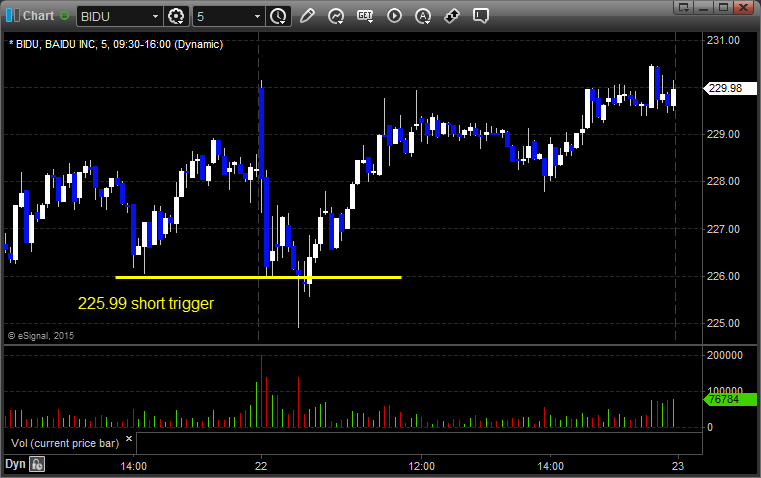The width and height of the screenshot is (761, 478).
Task: Click the 23 date label on time axis
Action: (x=678, y=466)
